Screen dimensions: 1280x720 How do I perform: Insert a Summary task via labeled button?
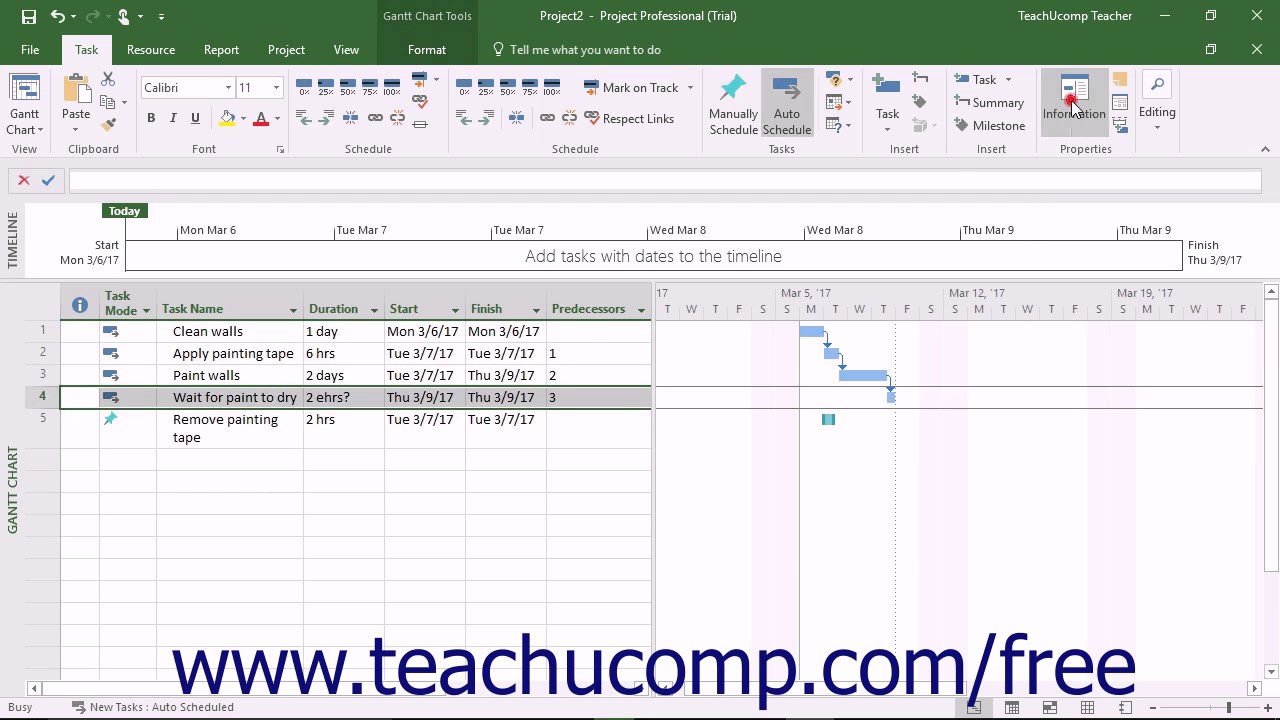pos(989,102)
